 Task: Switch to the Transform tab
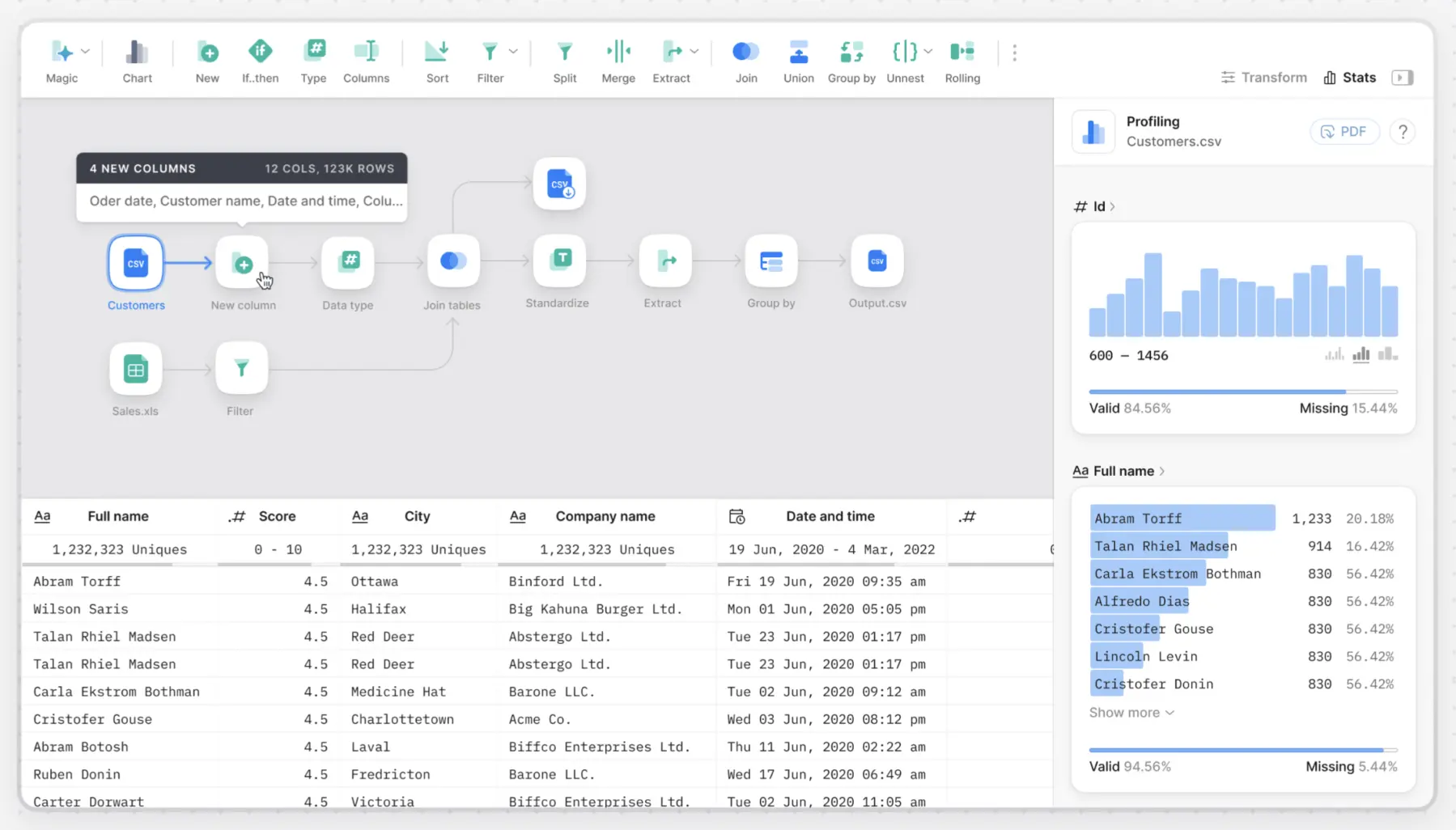click(x=1263, y=78)
